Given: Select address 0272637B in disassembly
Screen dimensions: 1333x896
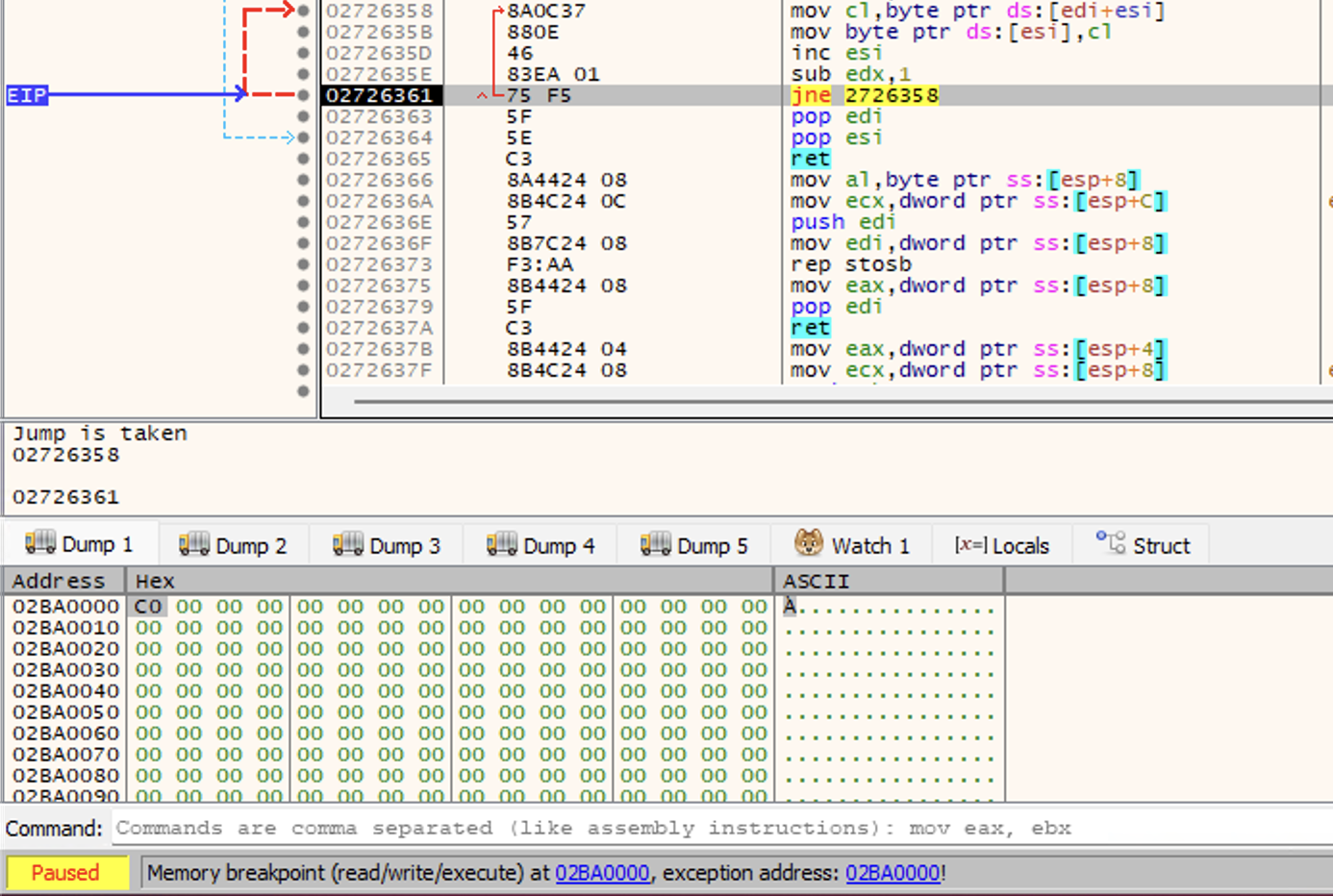Looking at the screenshot, I should [379, 349].
